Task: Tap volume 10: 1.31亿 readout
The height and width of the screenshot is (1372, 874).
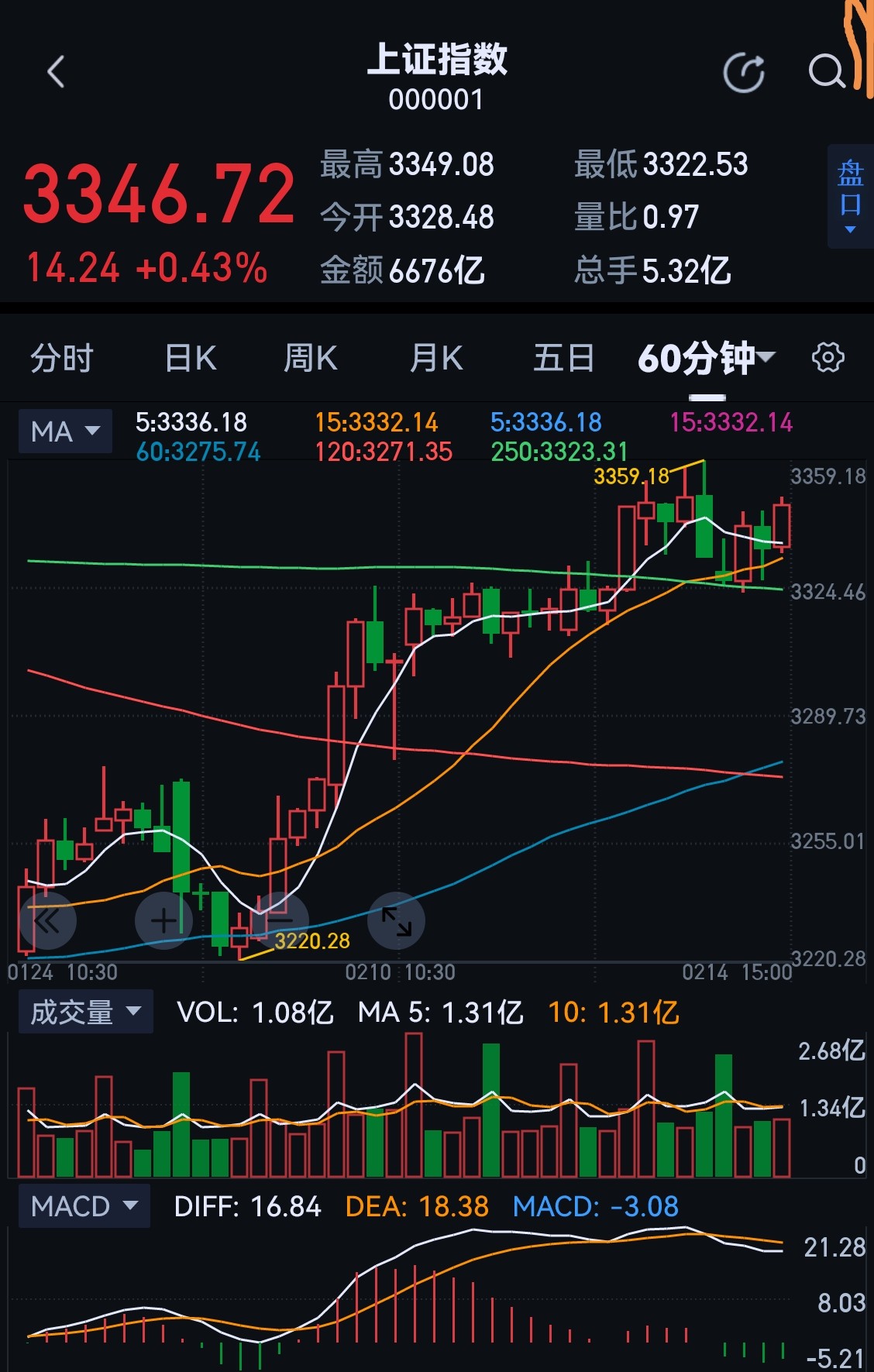Action: [x=614, y=1013]
